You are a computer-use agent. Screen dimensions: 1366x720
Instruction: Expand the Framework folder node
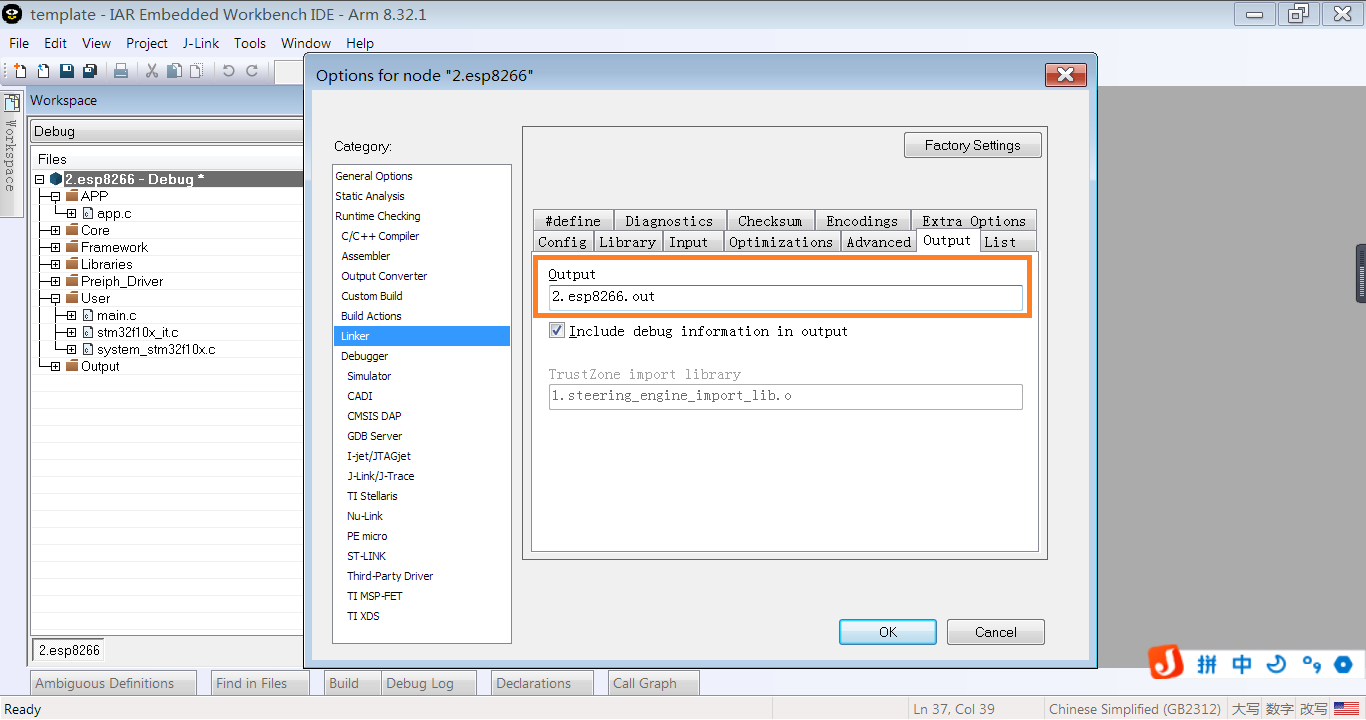coord(56,247)
